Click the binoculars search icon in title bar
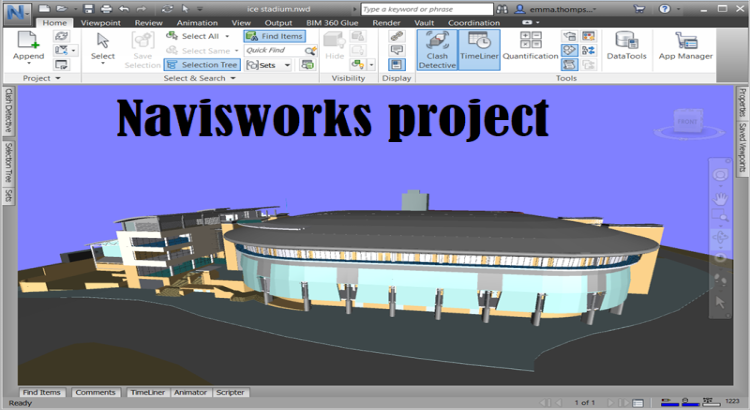 pos(502,9)
